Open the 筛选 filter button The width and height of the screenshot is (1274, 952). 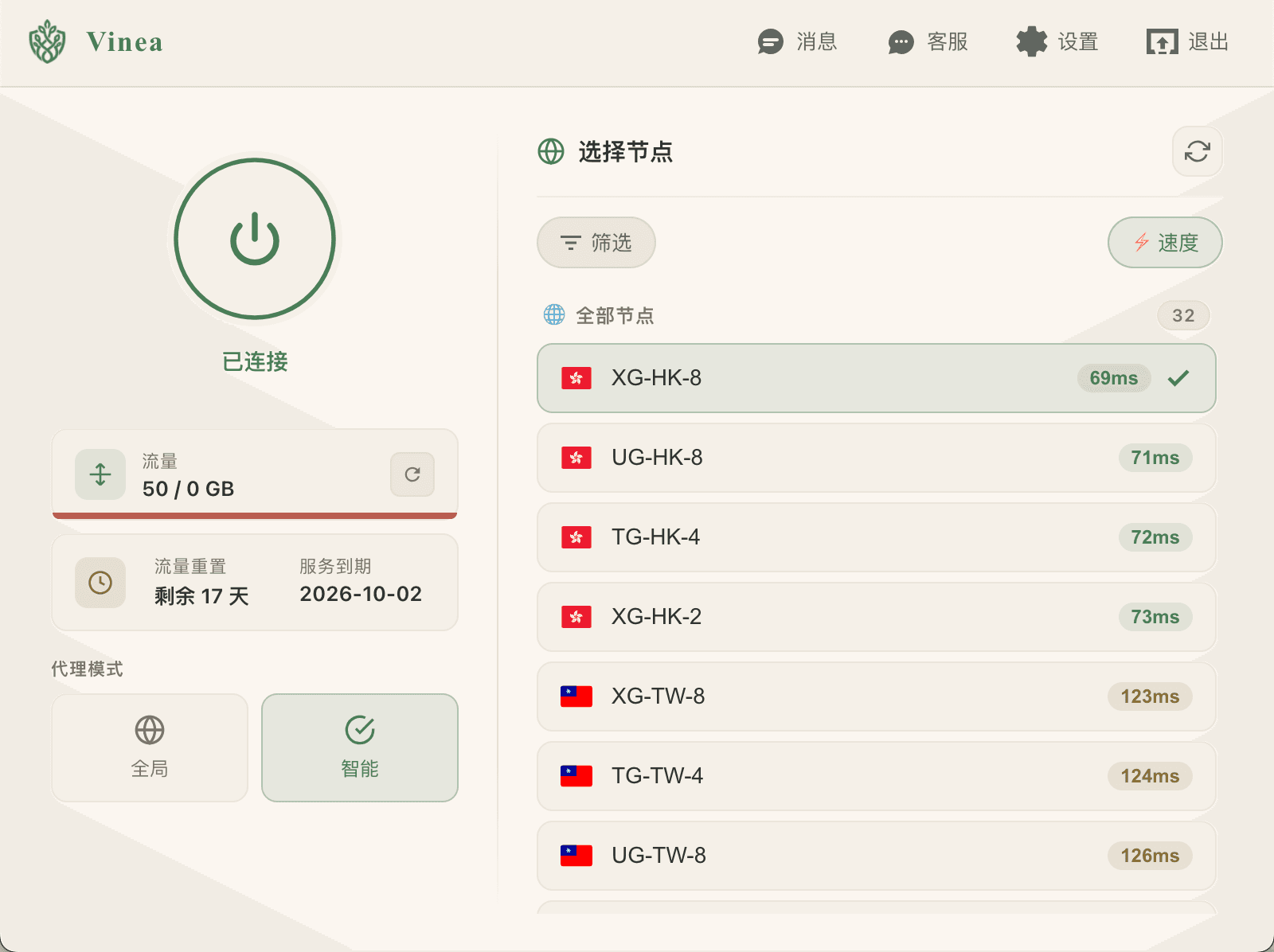click(x=596, y=243)
